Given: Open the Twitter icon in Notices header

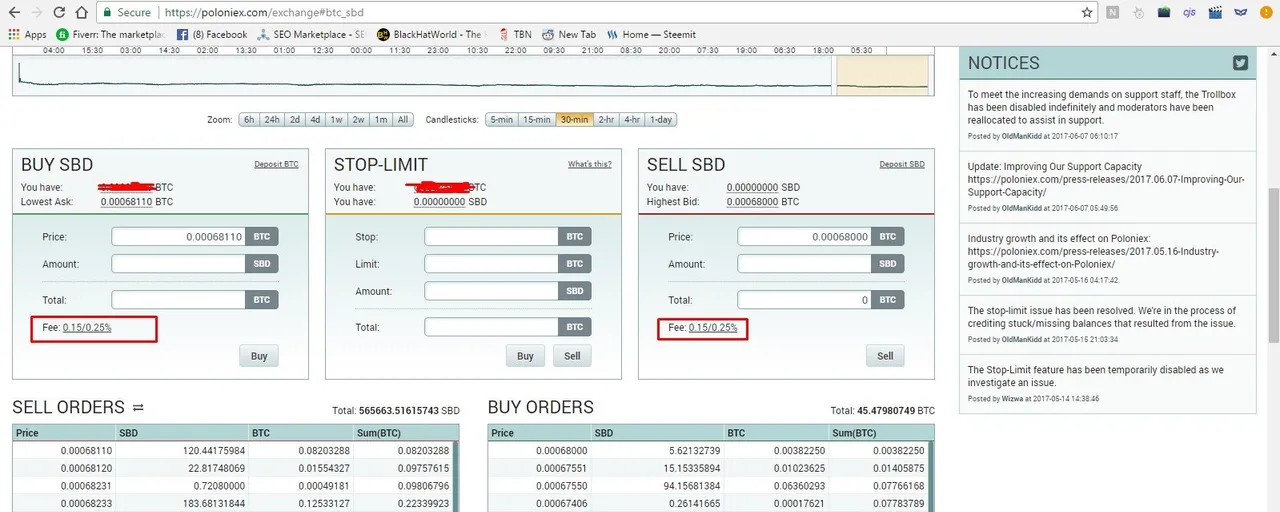Looking at the screenshot, I should click(x=1240, y=63).
